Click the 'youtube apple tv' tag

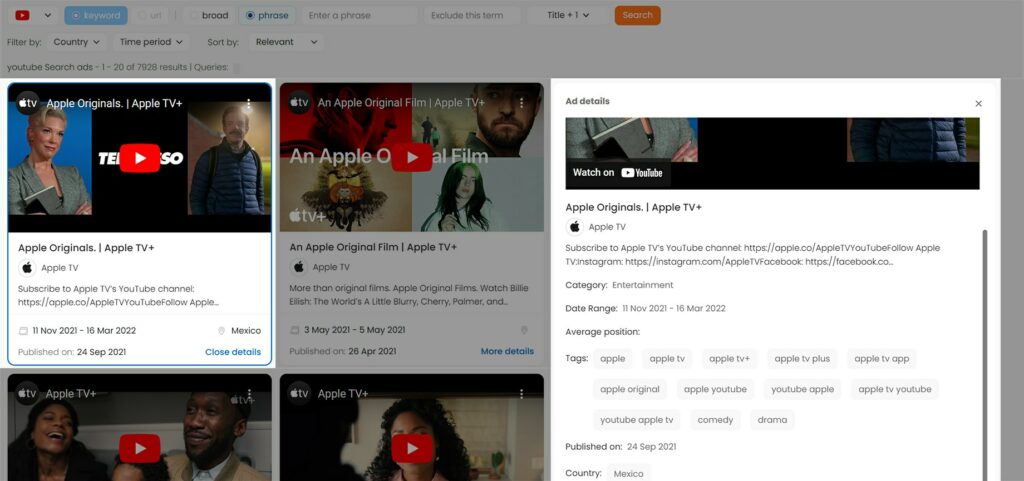637,420
